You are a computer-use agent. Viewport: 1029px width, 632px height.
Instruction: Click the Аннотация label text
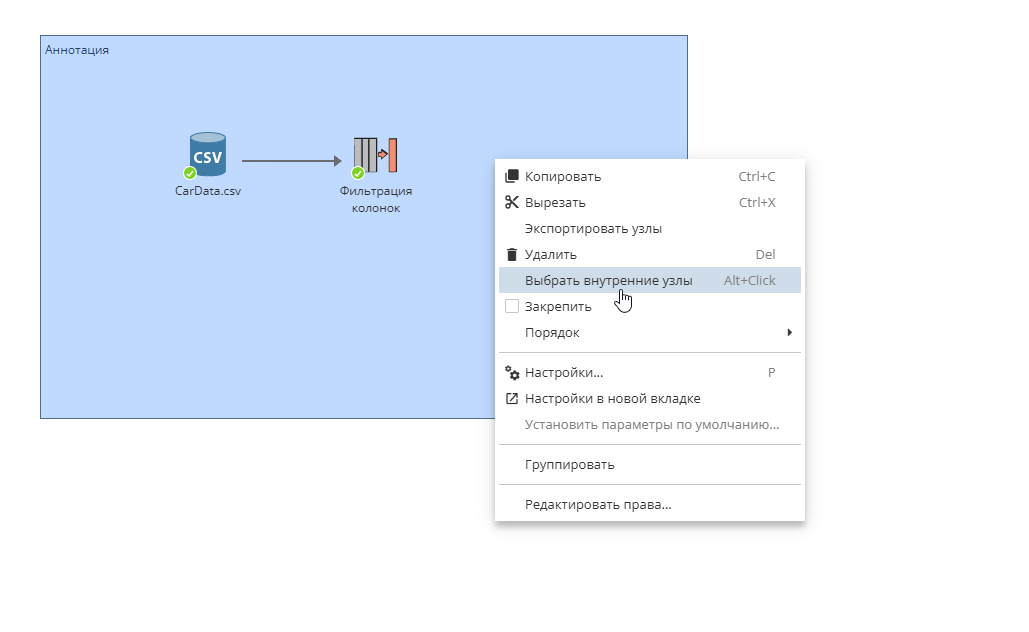pyautogui.click(x=75, y=48)
